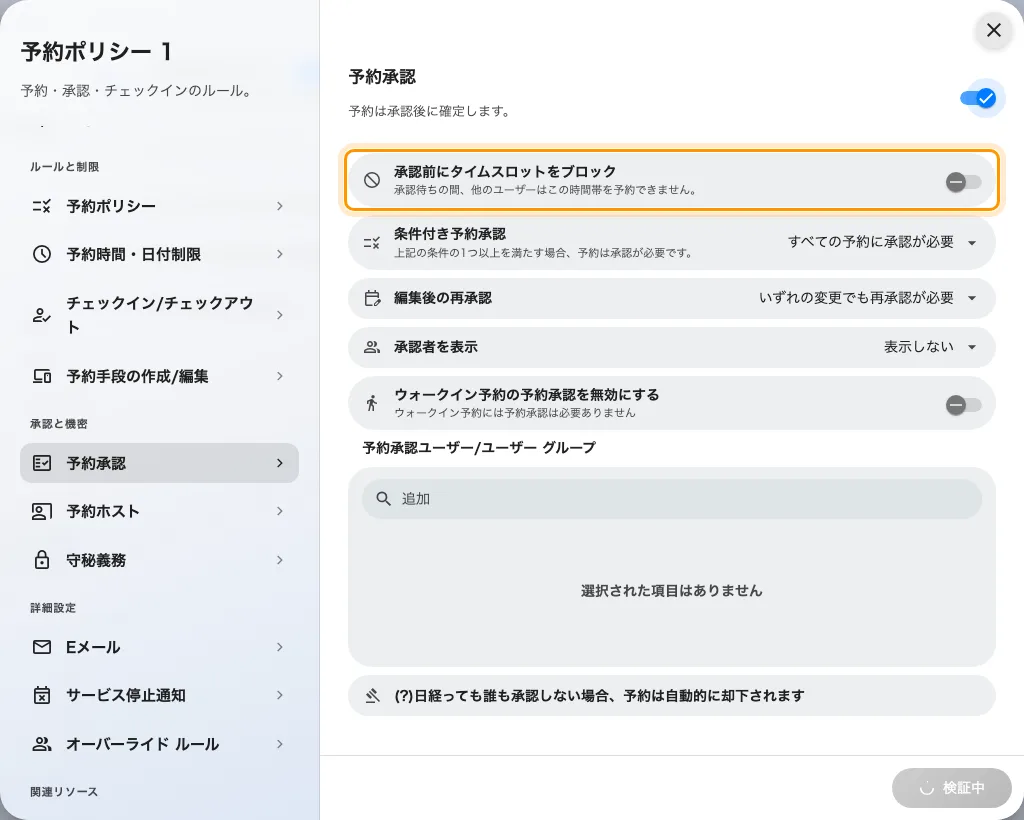
Task: Expand オーバーライド ルール chevron
Action: (280, 744)
